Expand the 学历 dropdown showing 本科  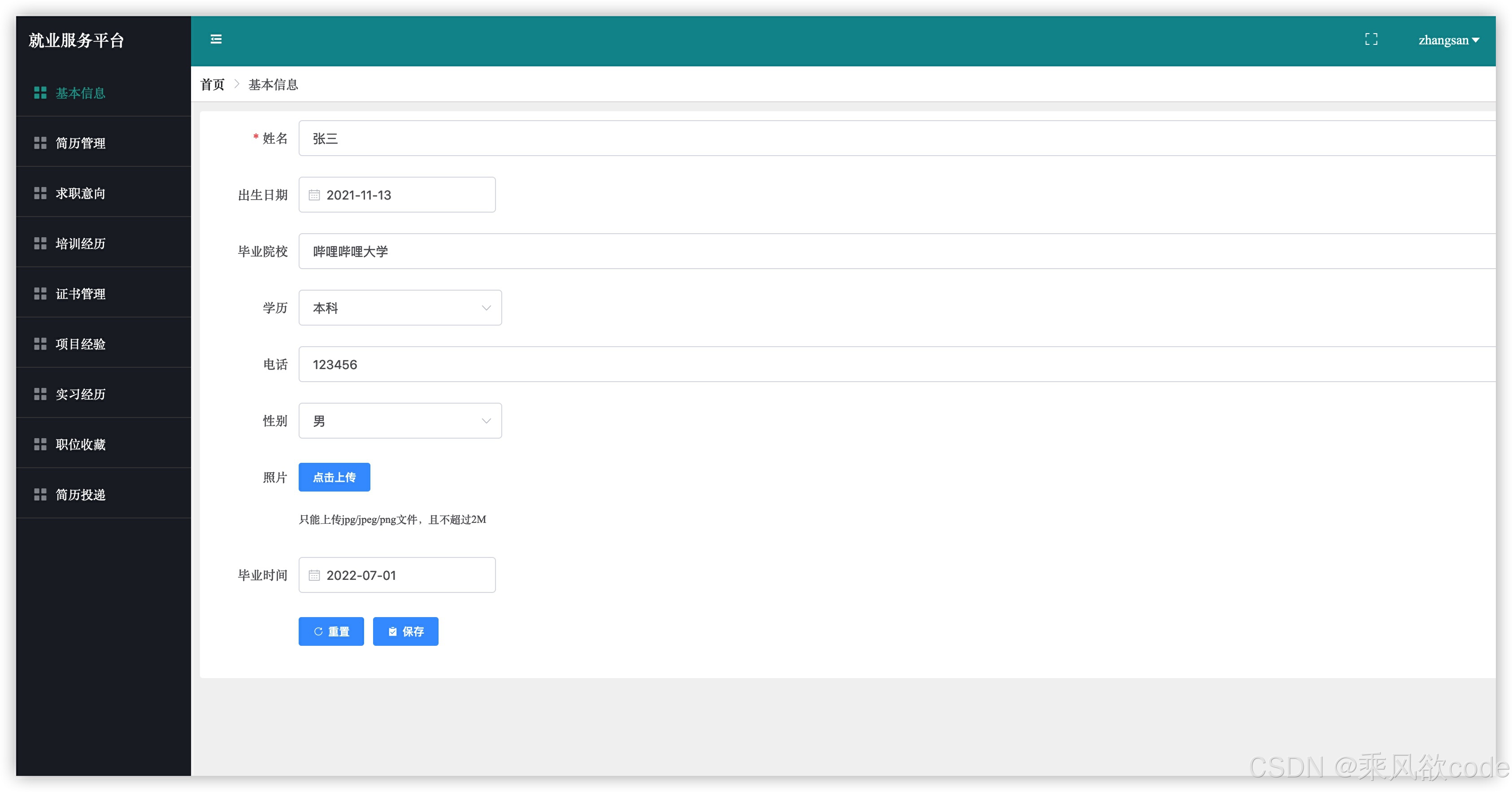point(400,308)
